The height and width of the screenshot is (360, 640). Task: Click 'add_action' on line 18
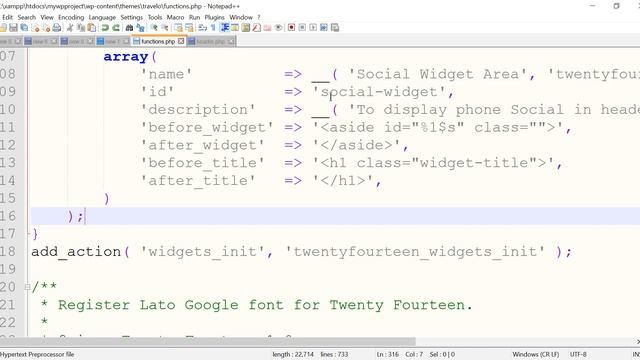(x=76, y=251)
